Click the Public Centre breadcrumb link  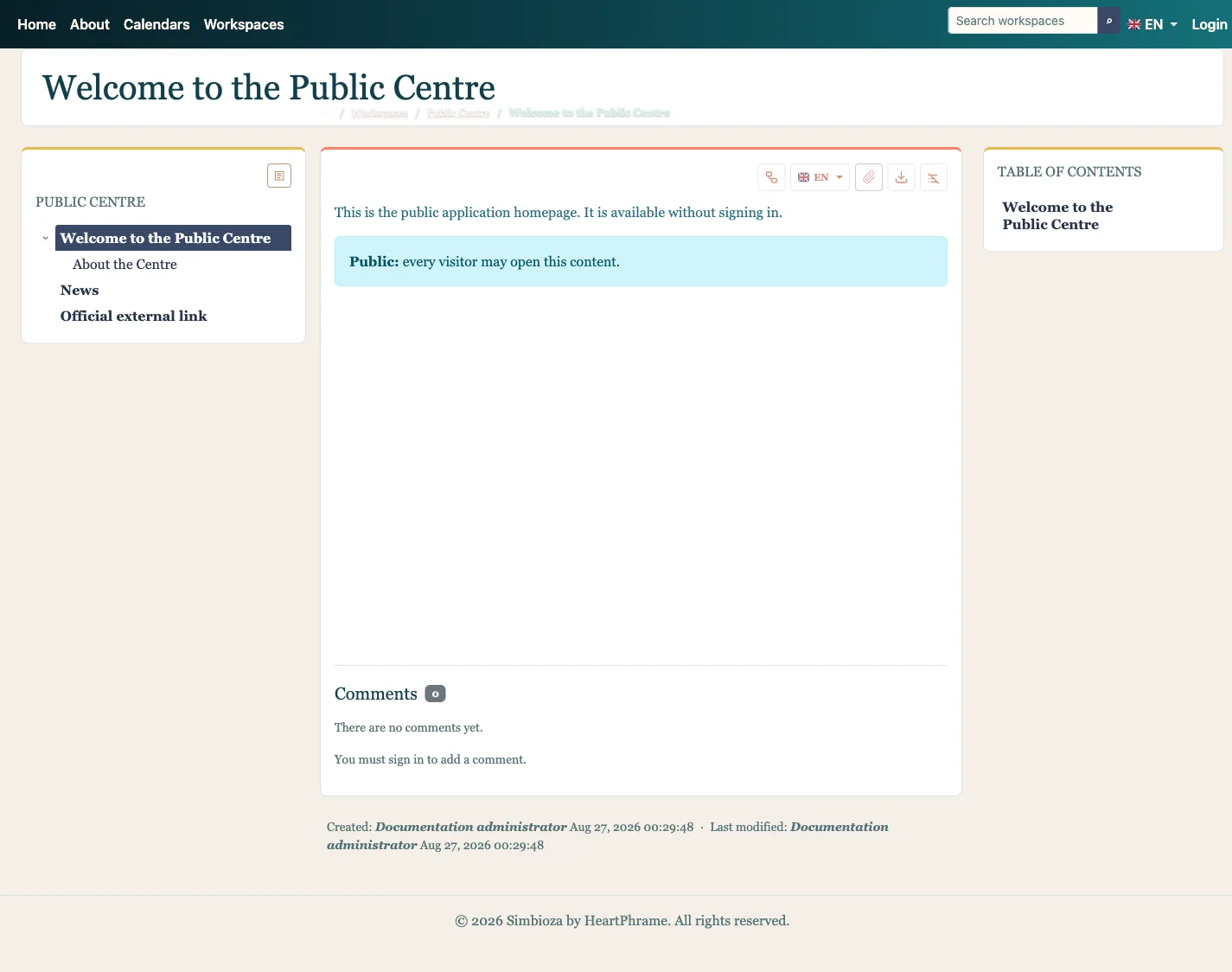coord(458,113)
